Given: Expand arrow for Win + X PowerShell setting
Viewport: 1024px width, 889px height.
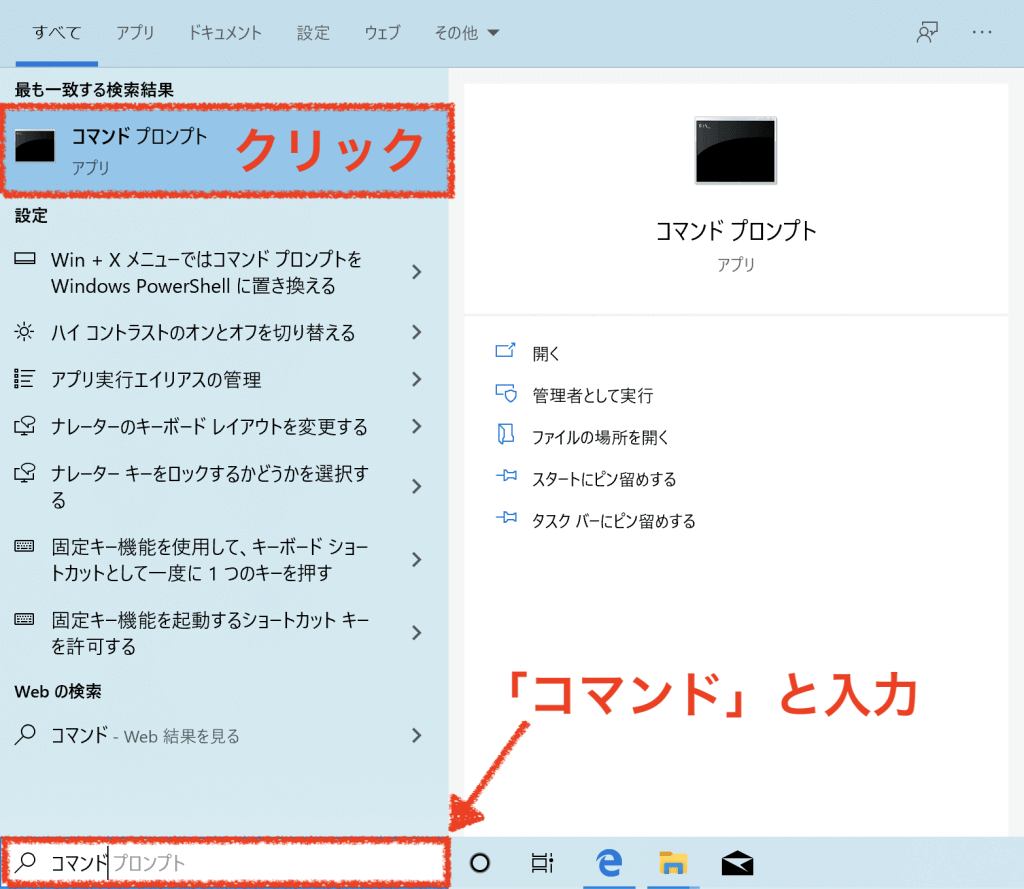Looking at the screenshot, I should pyautogui.click(x=417, y=272).
